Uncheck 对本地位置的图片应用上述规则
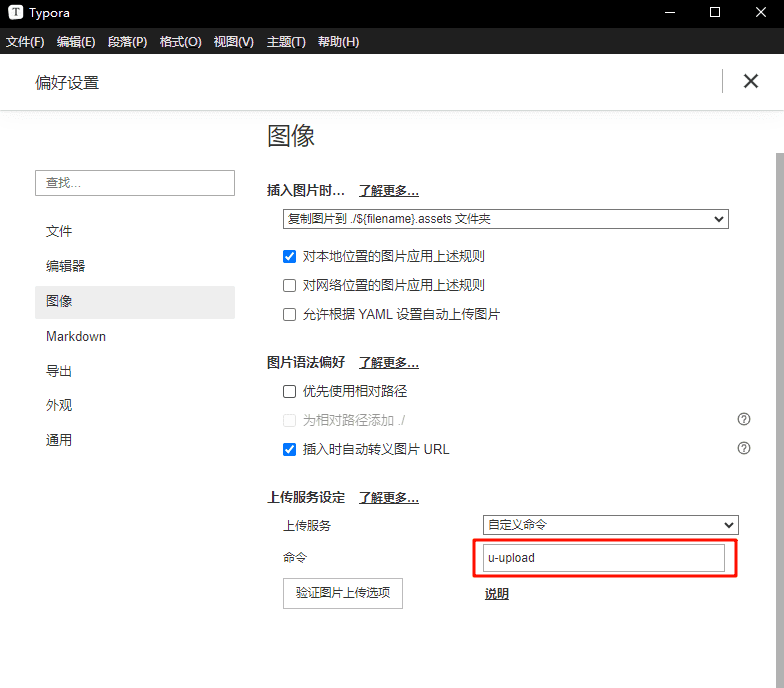This screenshot has height=688, width=784. point(289,256)
